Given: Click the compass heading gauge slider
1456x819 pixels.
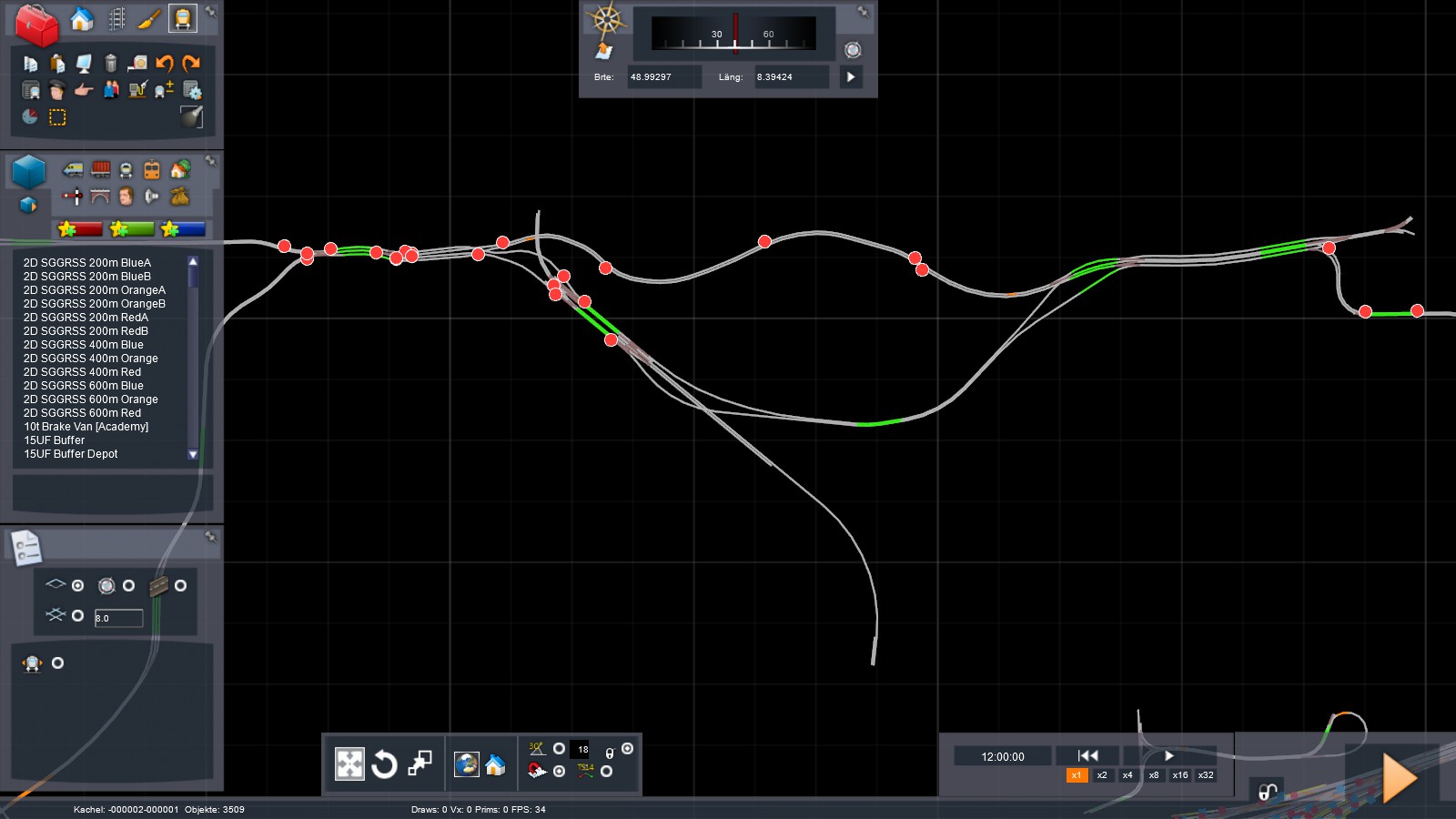Looking at the screenshot, I should [734, 34].
